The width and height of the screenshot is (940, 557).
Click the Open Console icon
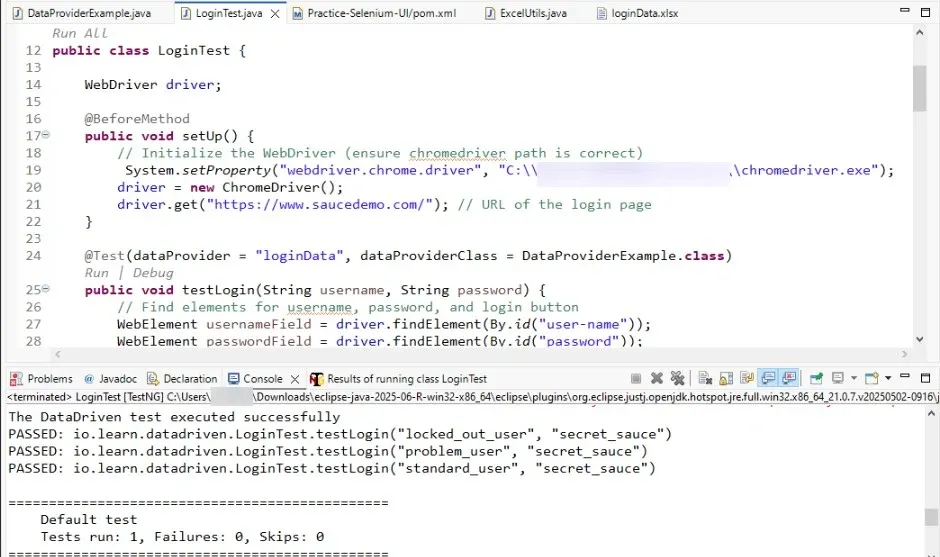tap(872, 378)
